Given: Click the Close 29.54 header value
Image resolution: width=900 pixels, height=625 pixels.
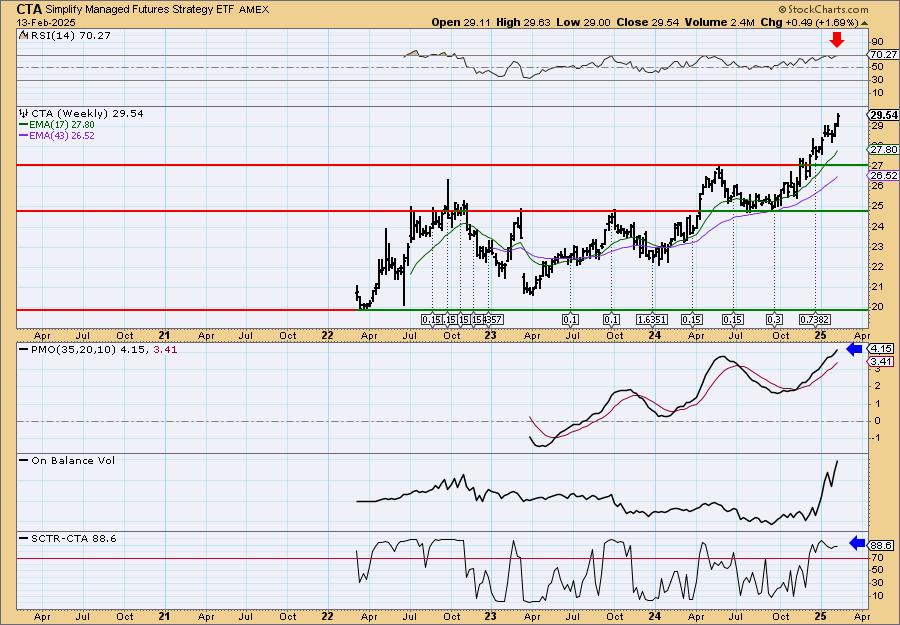Looking at the screenshot, I should click(648, 22).
